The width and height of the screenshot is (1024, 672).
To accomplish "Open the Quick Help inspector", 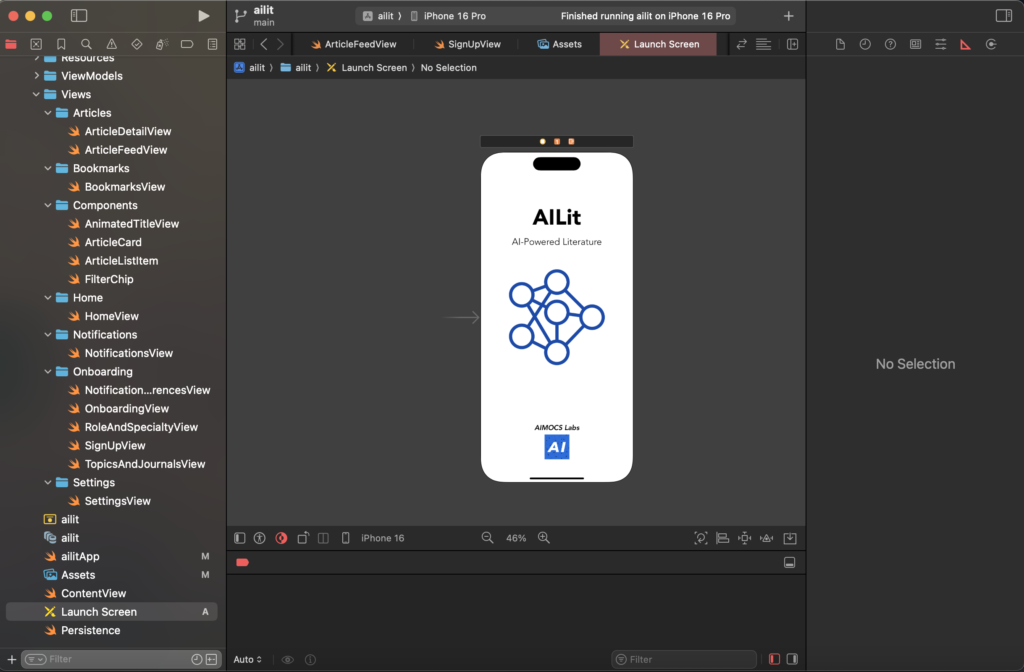I will click(x=890, y=44).
